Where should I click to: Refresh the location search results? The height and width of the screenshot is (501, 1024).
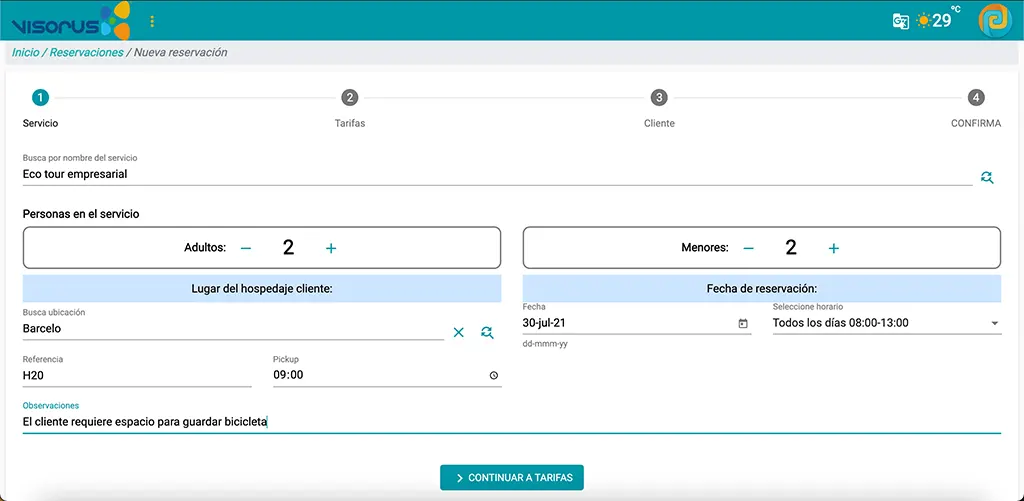pos(487,332)
